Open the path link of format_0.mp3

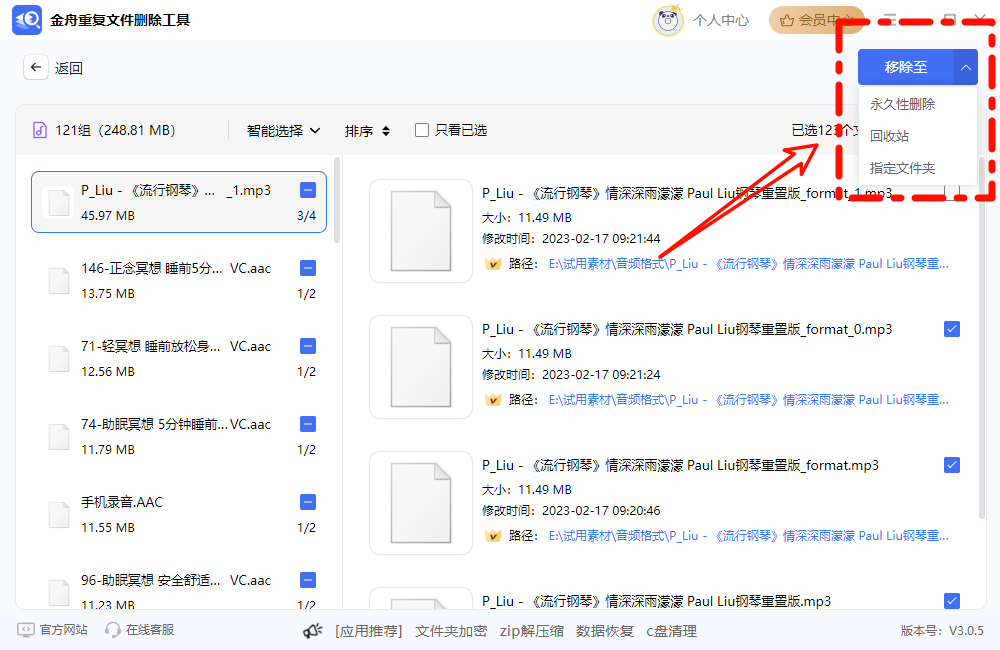[748, 400]
